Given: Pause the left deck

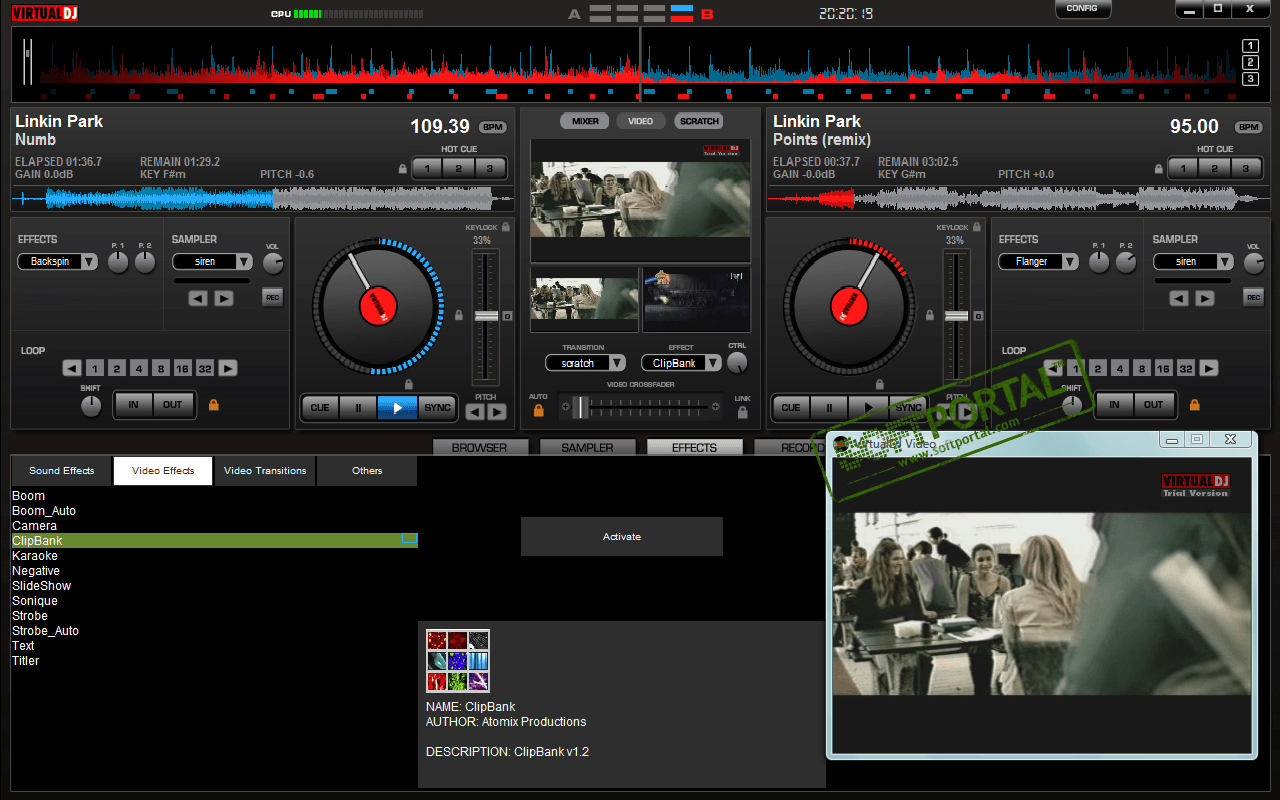Looking at the screenshot, I should [358, 408].
